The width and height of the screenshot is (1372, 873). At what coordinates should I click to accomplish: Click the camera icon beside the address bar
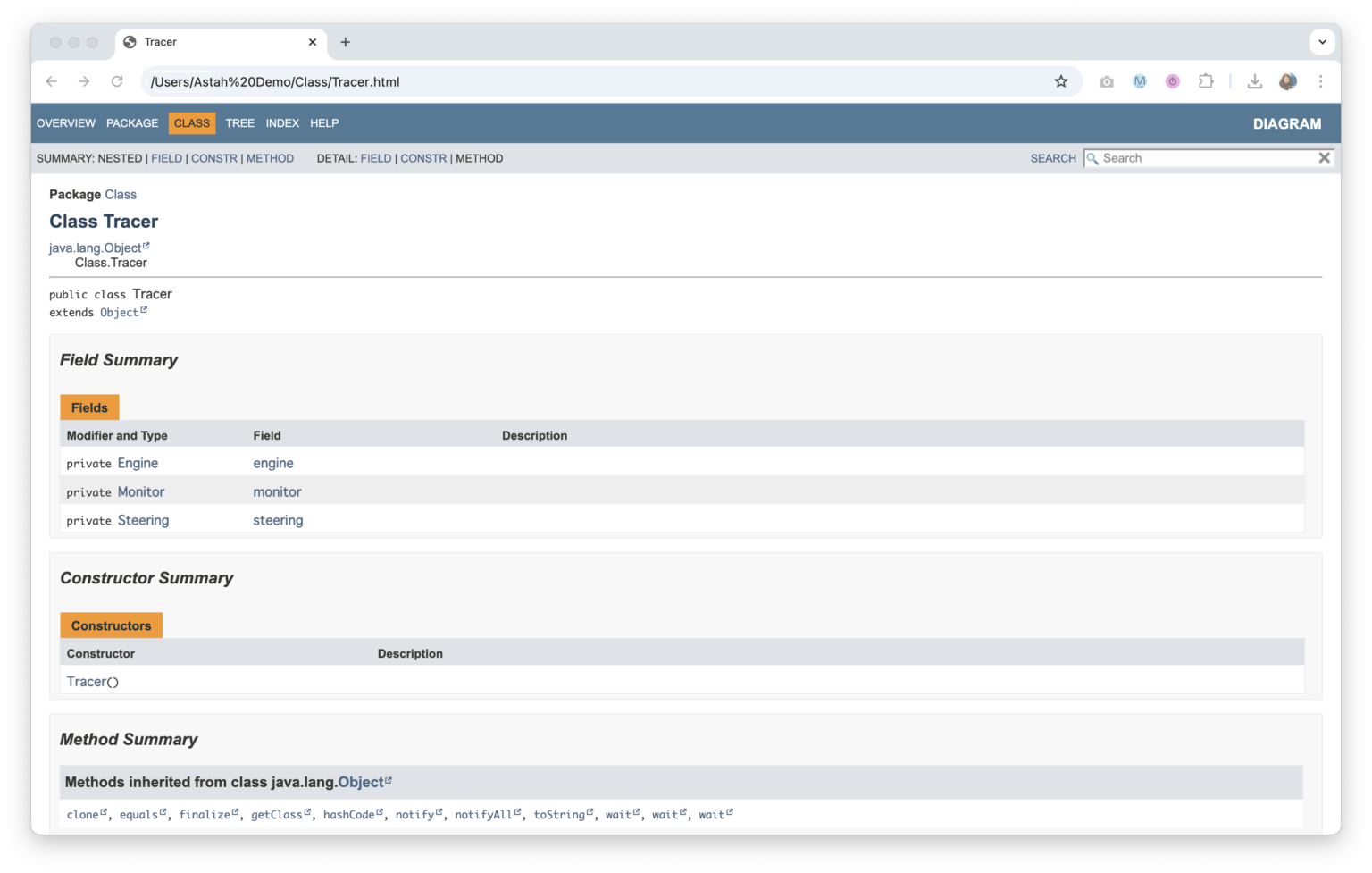tap(1106, 80)
